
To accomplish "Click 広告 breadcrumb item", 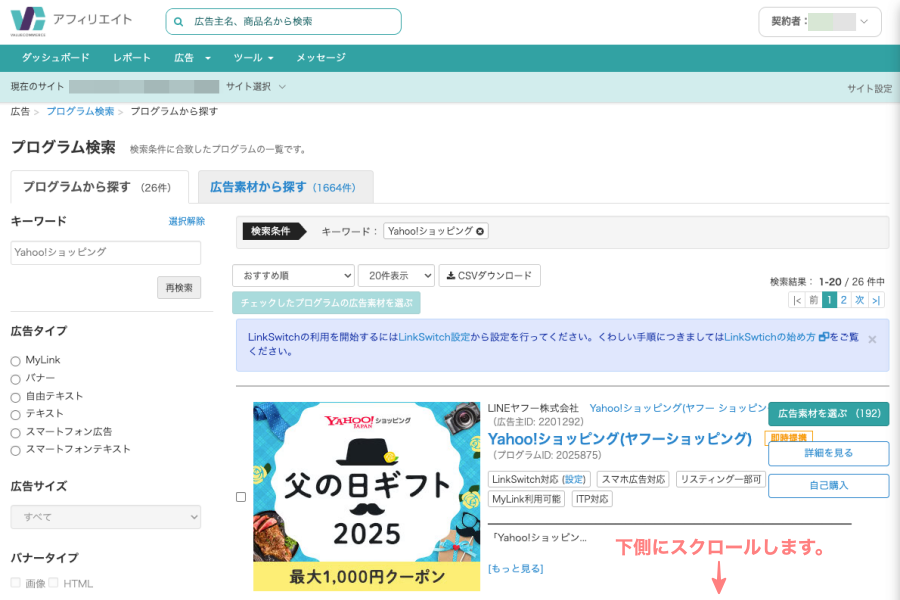I will 20,111.
